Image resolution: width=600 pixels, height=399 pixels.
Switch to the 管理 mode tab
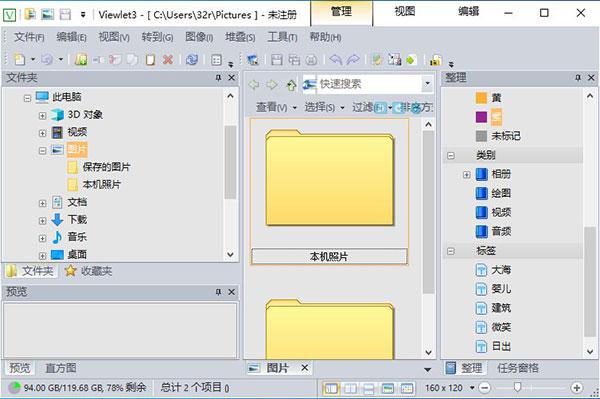pyautogui.click(x=341, y=12)
